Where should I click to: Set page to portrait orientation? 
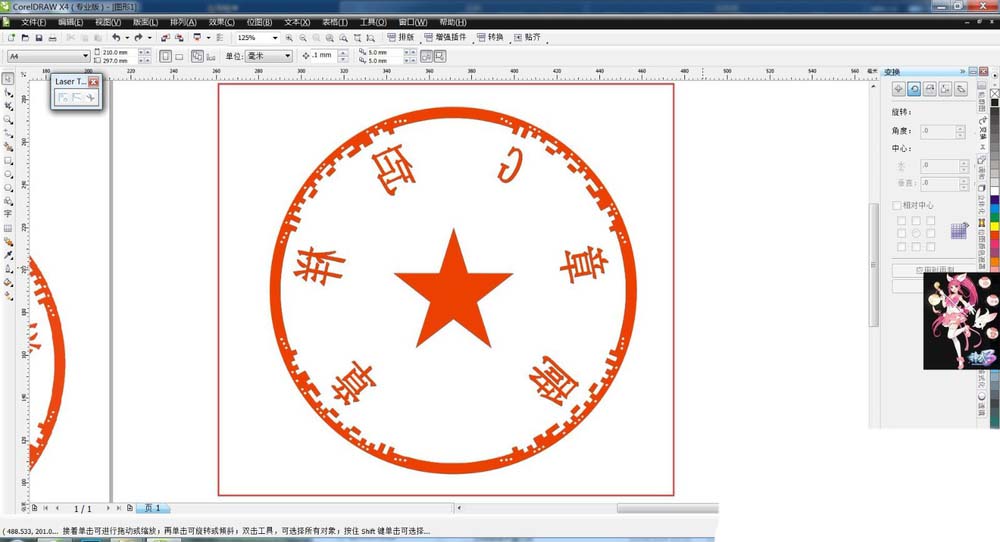tap(166, 56)
